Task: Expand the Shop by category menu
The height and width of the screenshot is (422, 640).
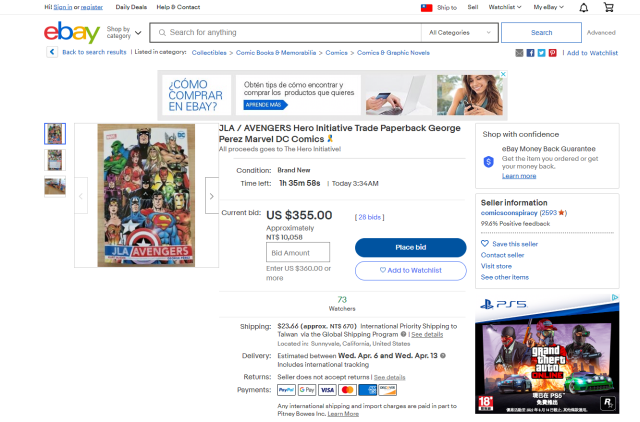Action: [124, 33]
